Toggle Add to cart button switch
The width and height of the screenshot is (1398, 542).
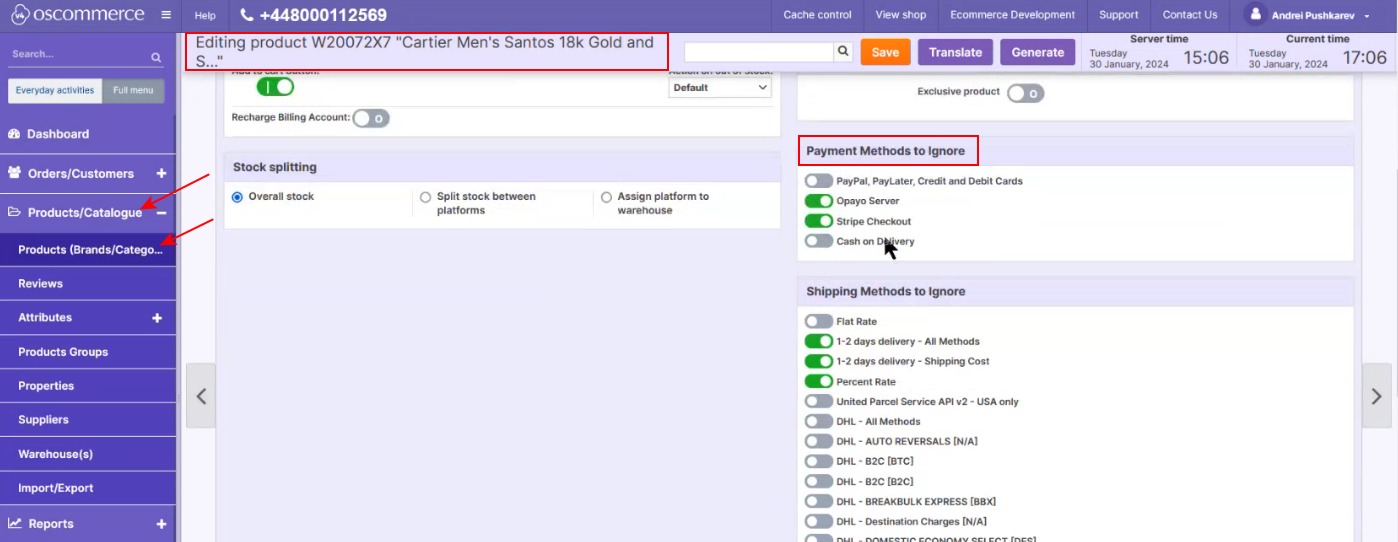(x=275, y=87)
